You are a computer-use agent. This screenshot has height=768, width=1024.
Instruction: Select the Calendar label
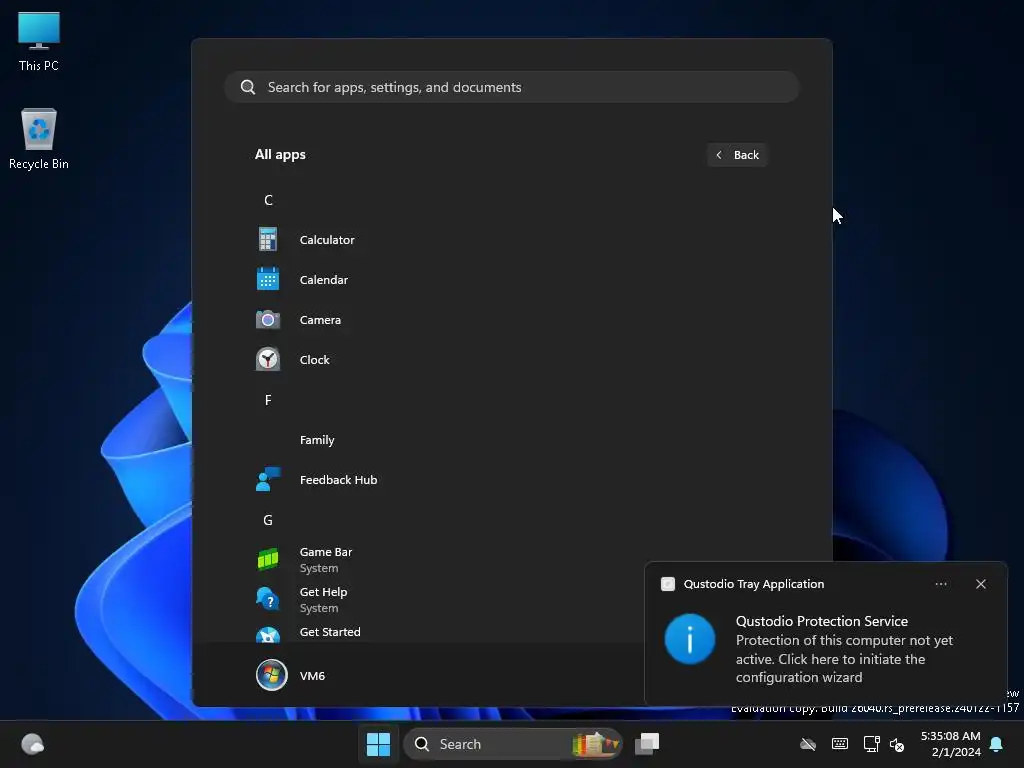tap(324, 280)
